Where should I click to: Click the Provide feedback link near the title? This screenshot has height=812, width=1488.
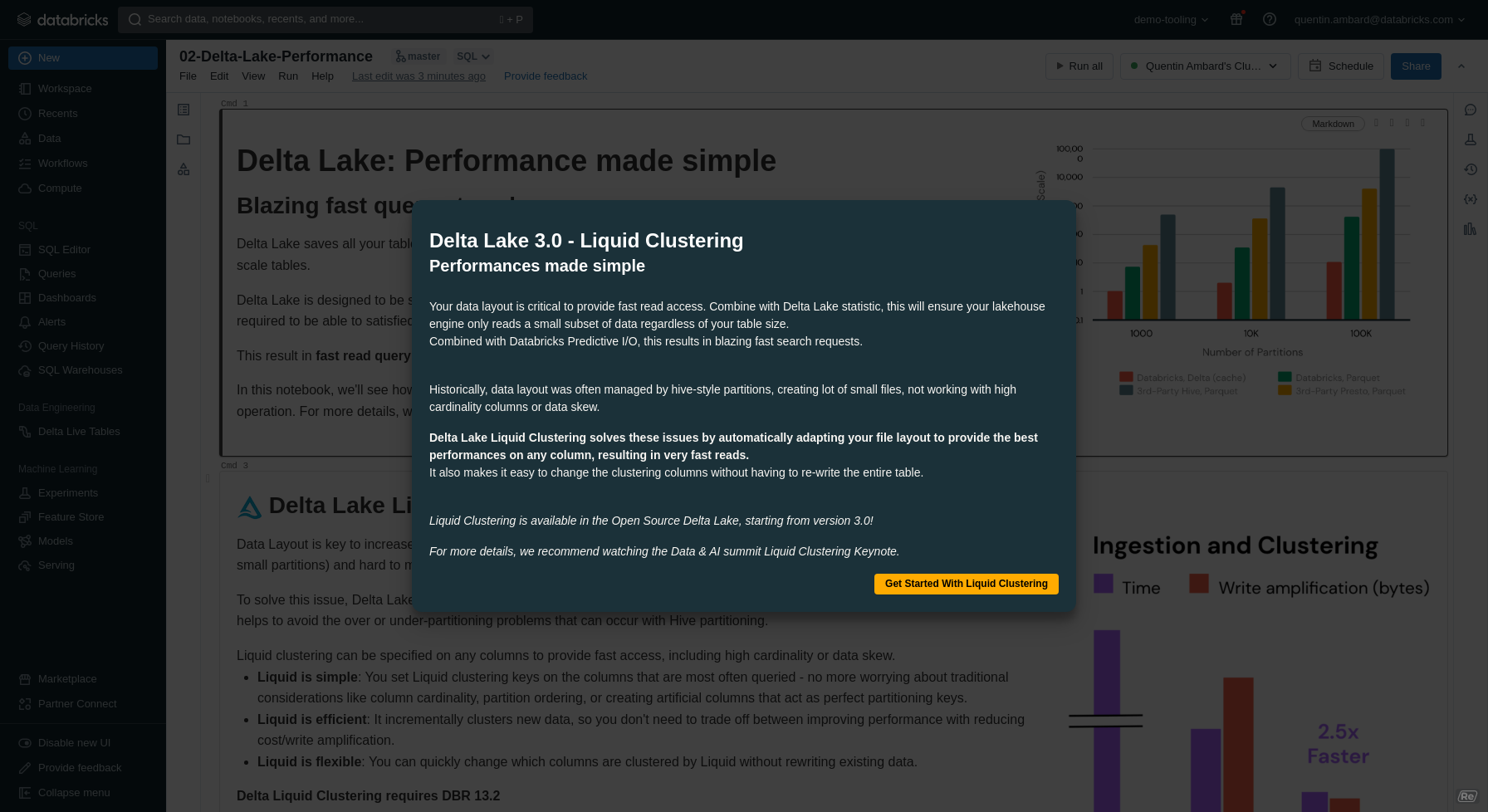point(546,76)
